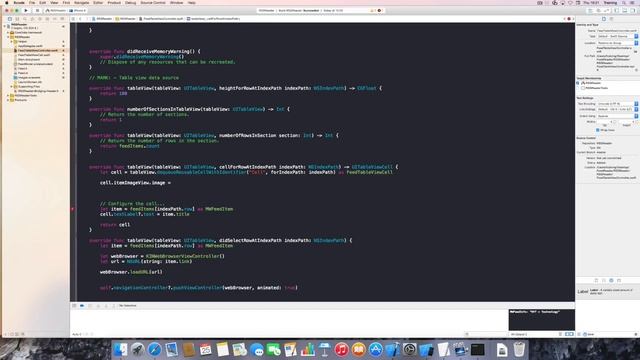640x360 pixels.
Task: Collapse the Supporting Files group
Action: (11, 87)
